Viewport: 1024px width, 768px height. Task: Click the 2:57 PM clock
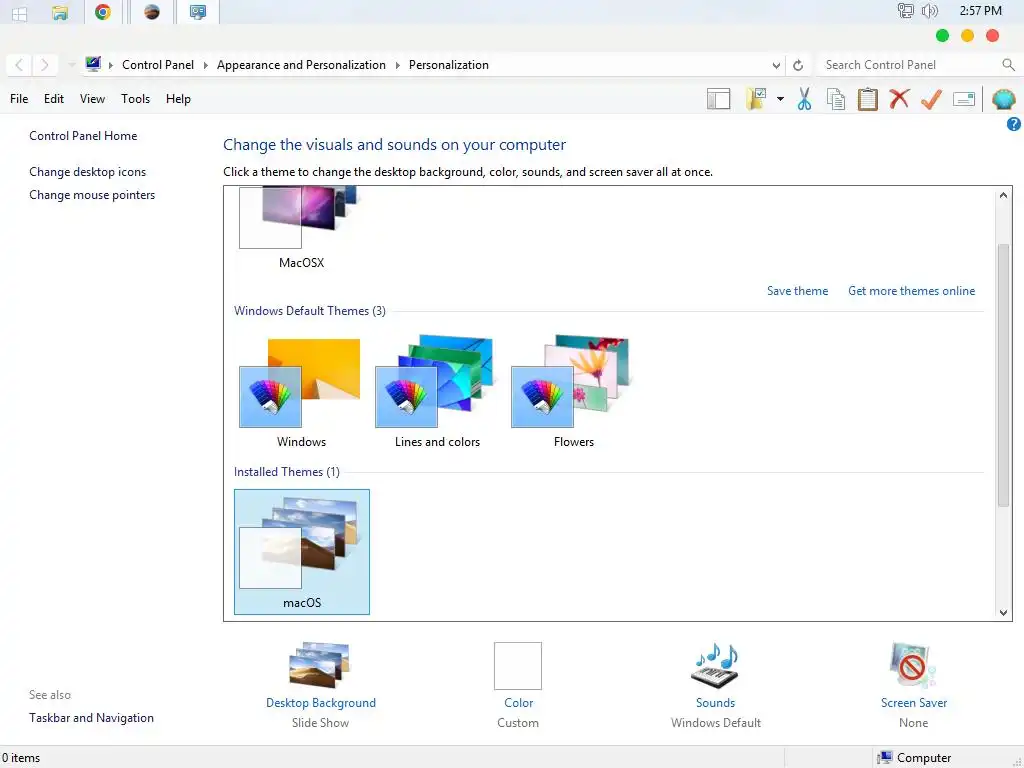coord(980,10)
